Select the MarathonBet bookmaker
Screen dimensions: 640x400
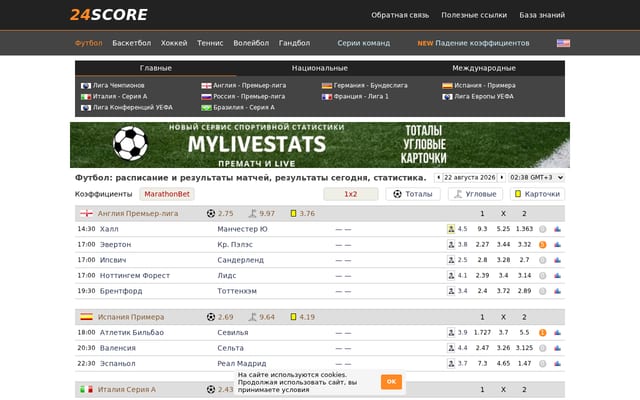click(167, 194)
